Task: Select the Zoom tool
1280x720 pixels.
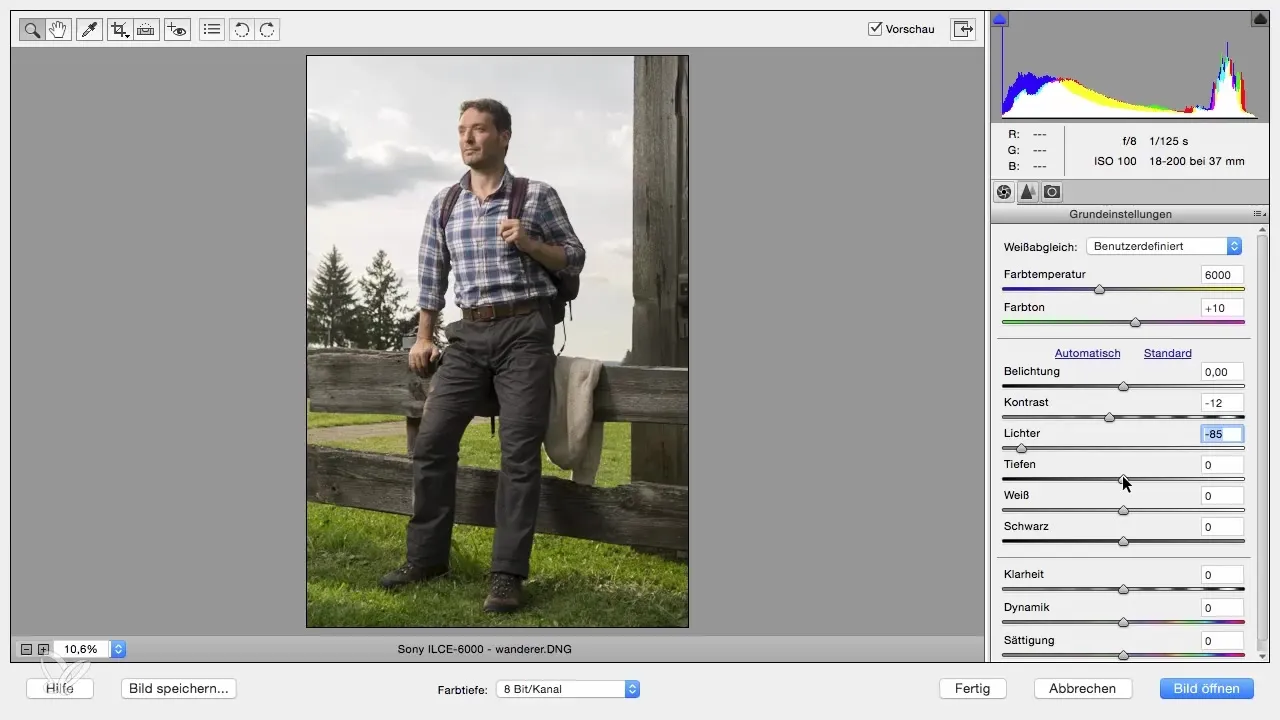Action: point(32,30)
